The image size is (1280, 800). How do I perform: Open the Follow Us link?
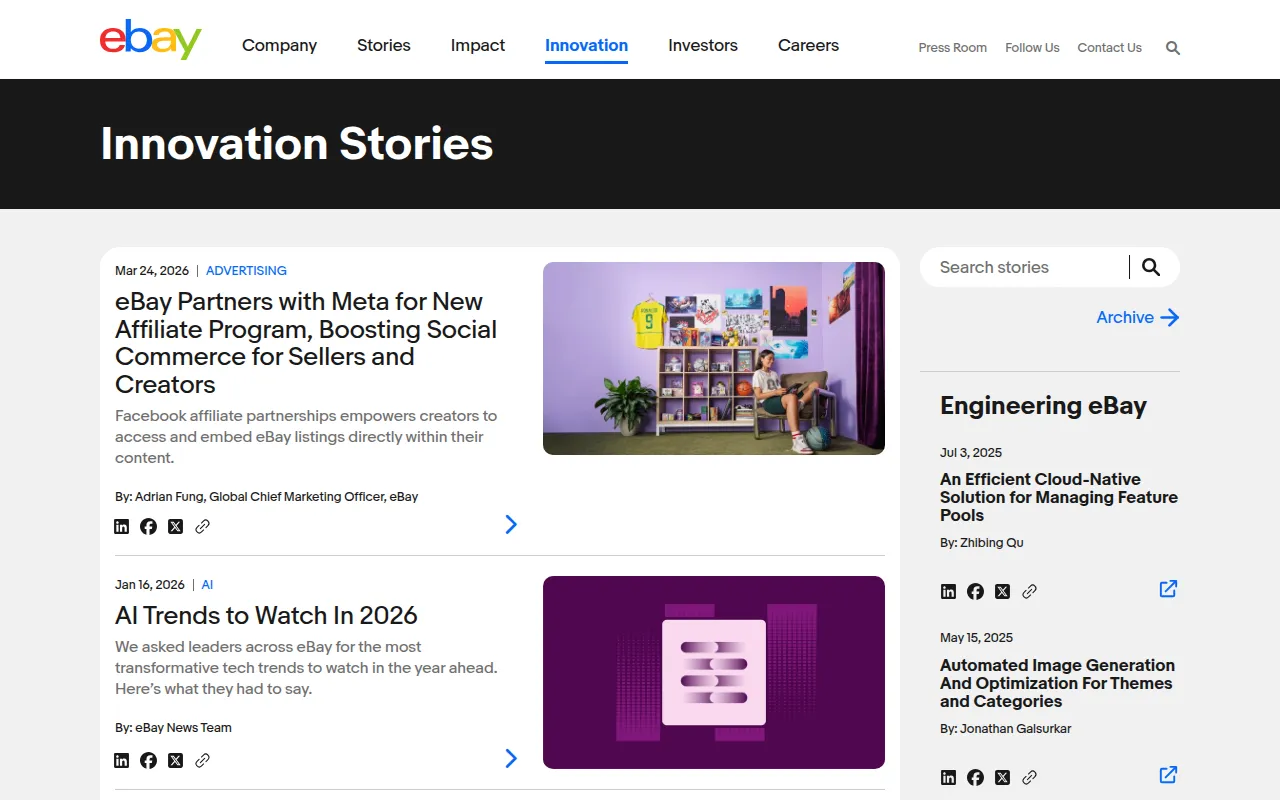pos(1032,47)
